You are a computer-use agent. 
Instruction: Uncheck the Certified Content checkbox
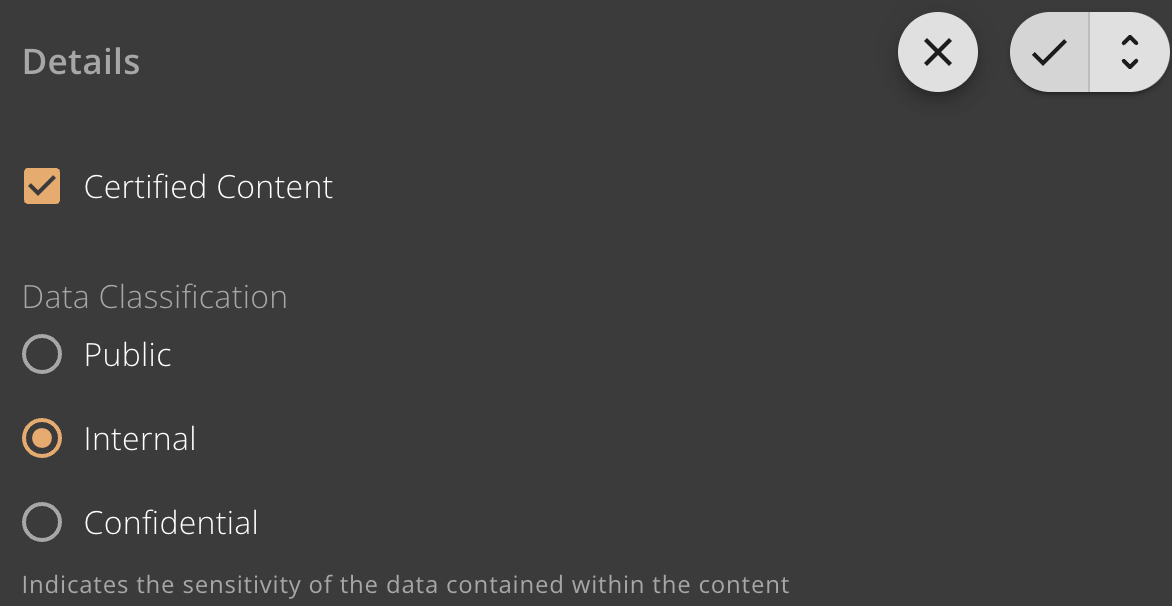point(42,186)
